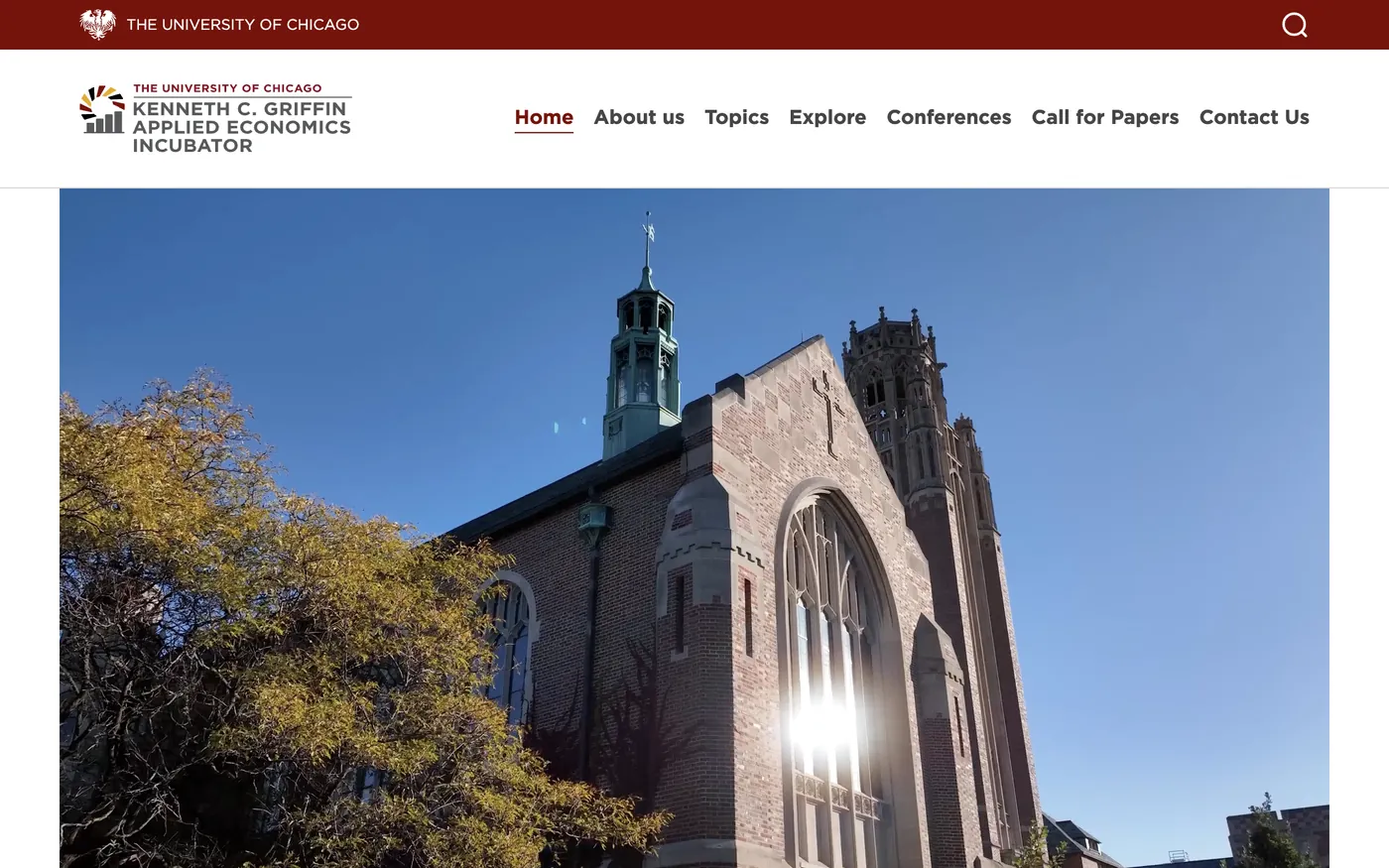
Task: Go to the Home menu item
Action: (x=544, y=117)
